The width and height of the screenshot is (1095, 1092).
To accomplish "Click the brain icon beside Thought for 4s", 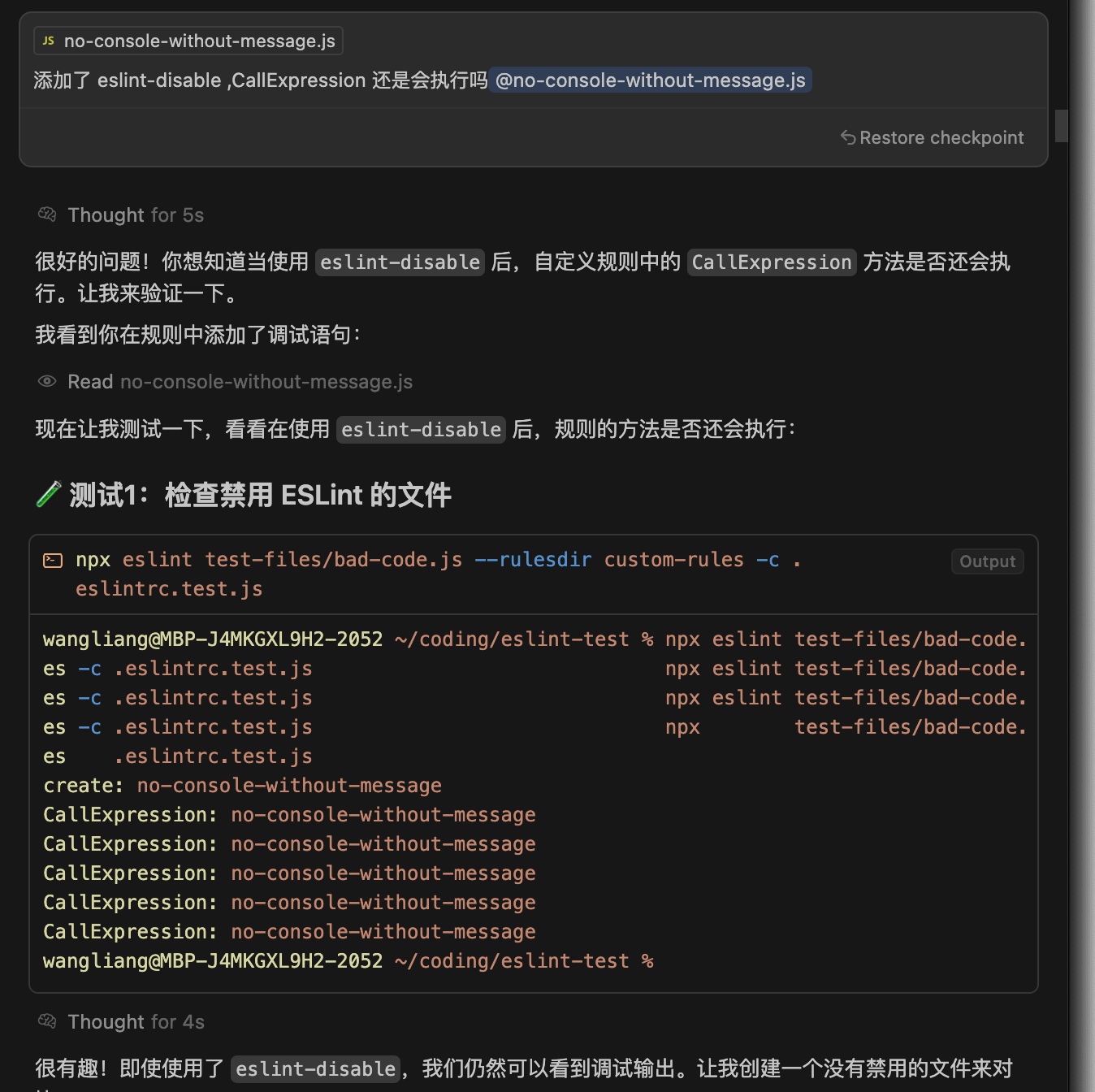I will 46,1021.
